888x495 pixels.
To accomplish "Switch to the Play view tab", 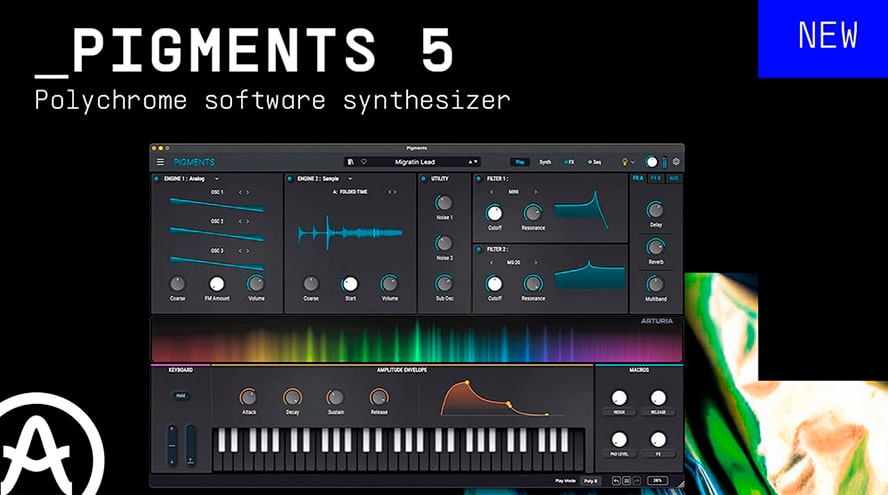I will [x=519, y=162].
